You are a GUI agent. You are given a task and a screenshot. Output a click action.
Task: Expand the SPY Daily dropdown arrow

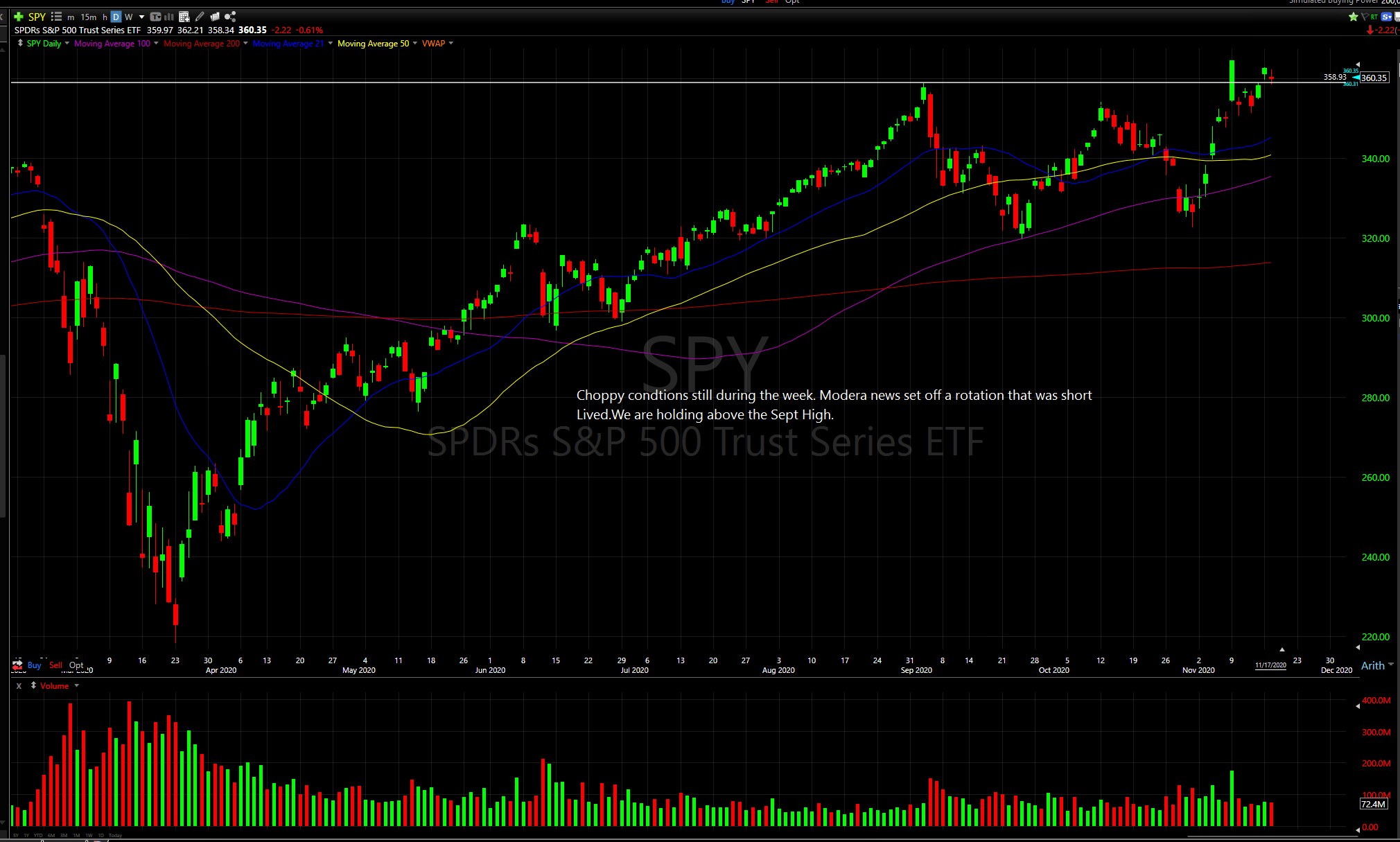point(67,43)
